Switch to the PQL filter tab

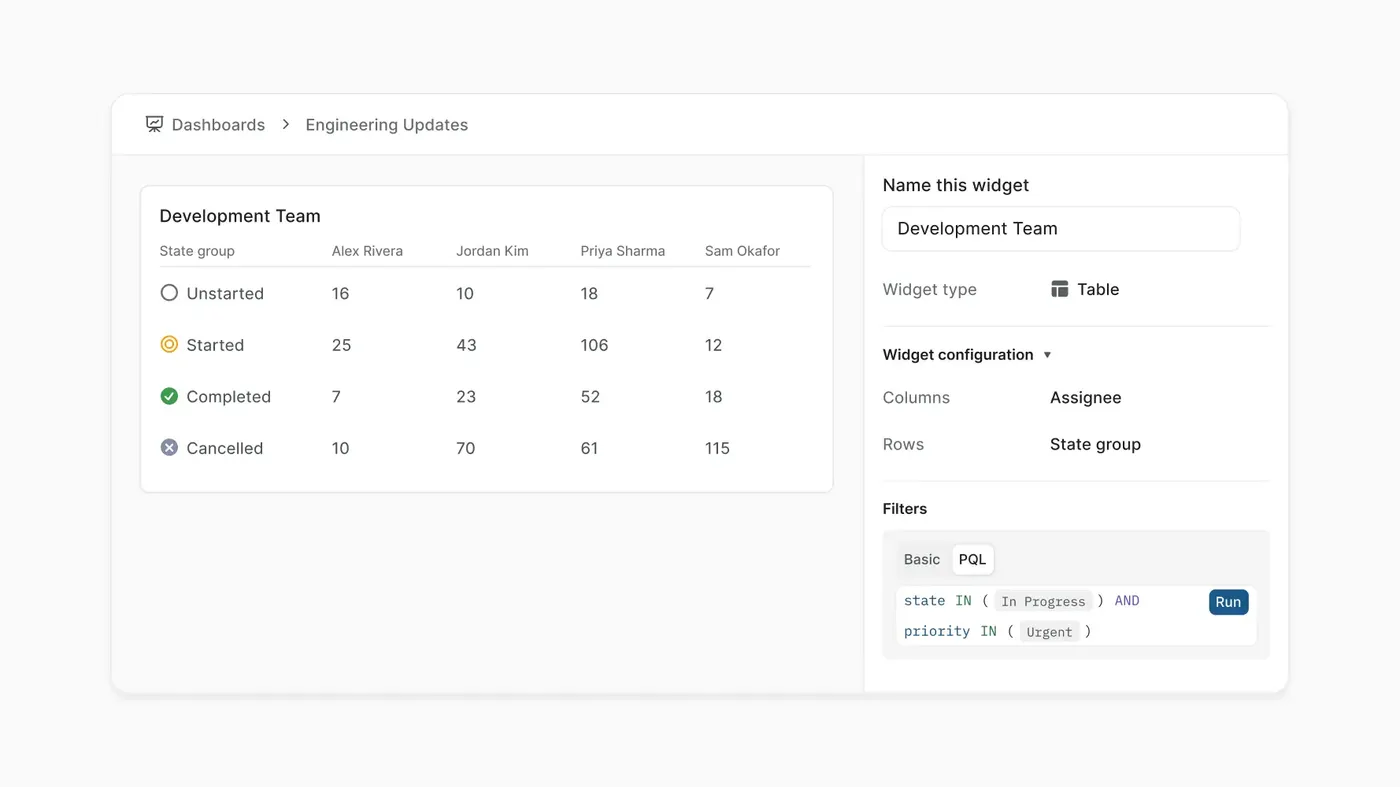[972, 559]
